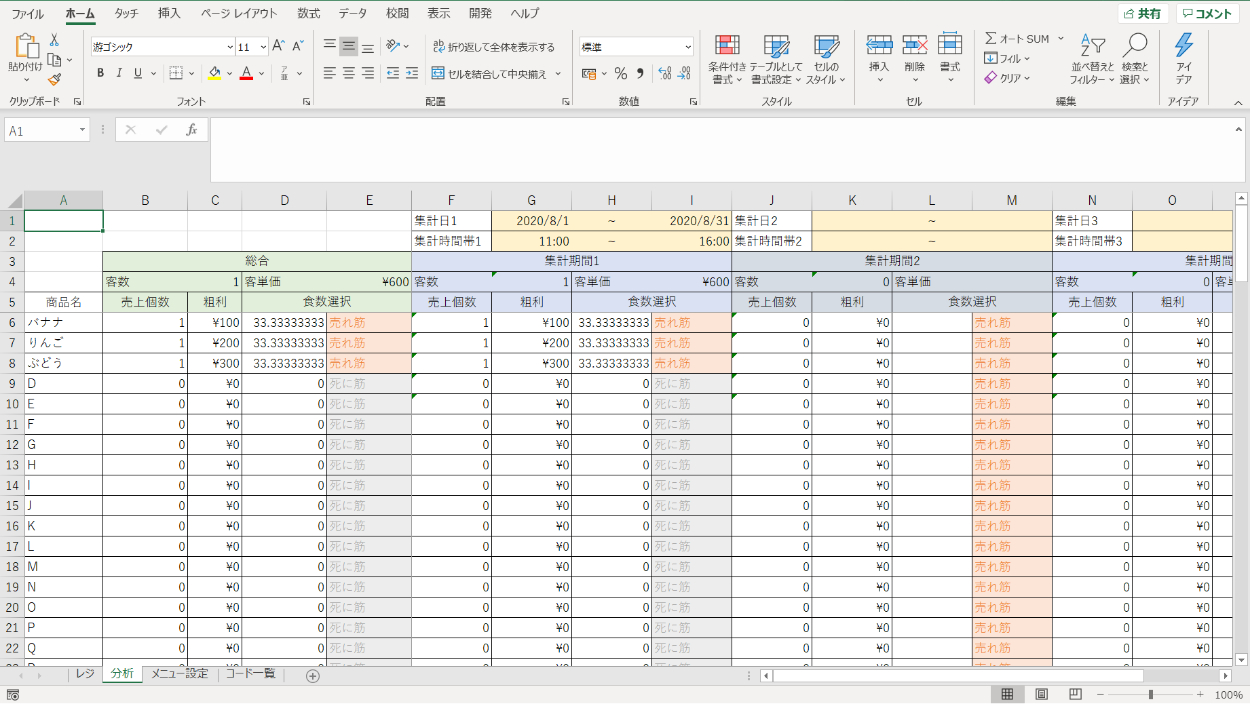Click the 共有 share button
This screenshot has width=1250, height=704.
point(1142,14)
